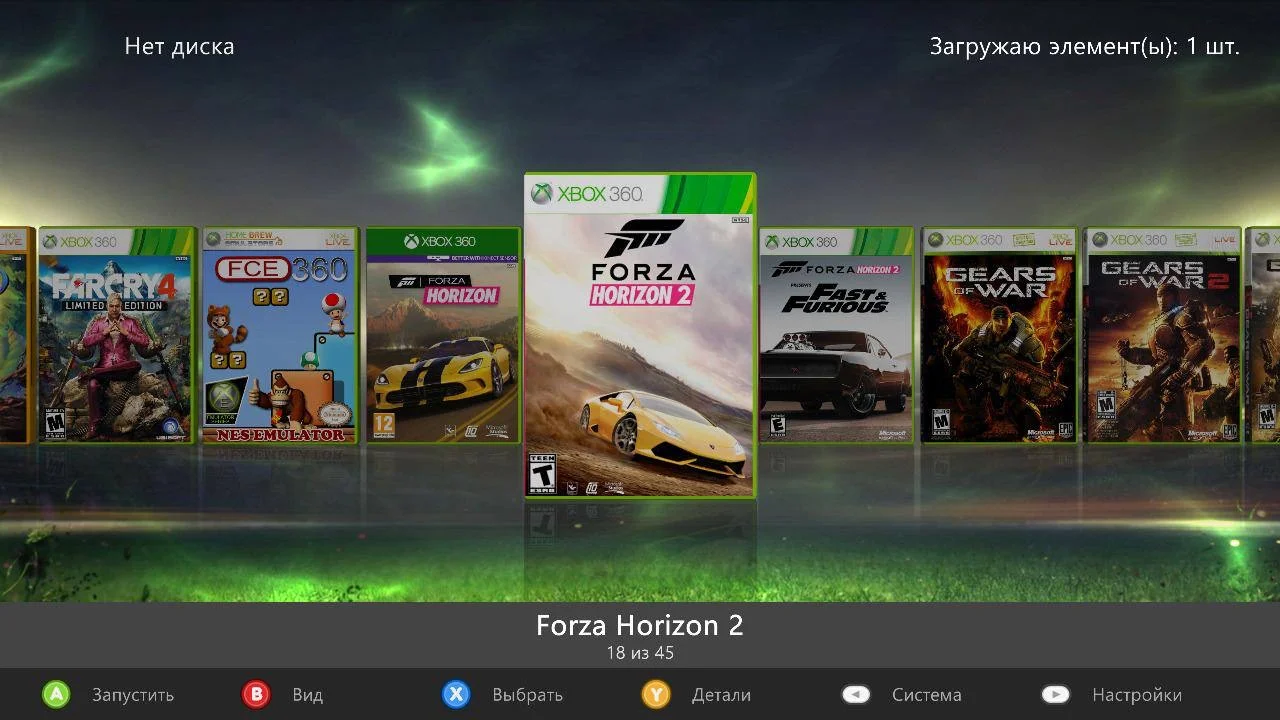Select the FCE 360 NES Emulator cover
The image size is (1280, 720).
pos(280,335)
